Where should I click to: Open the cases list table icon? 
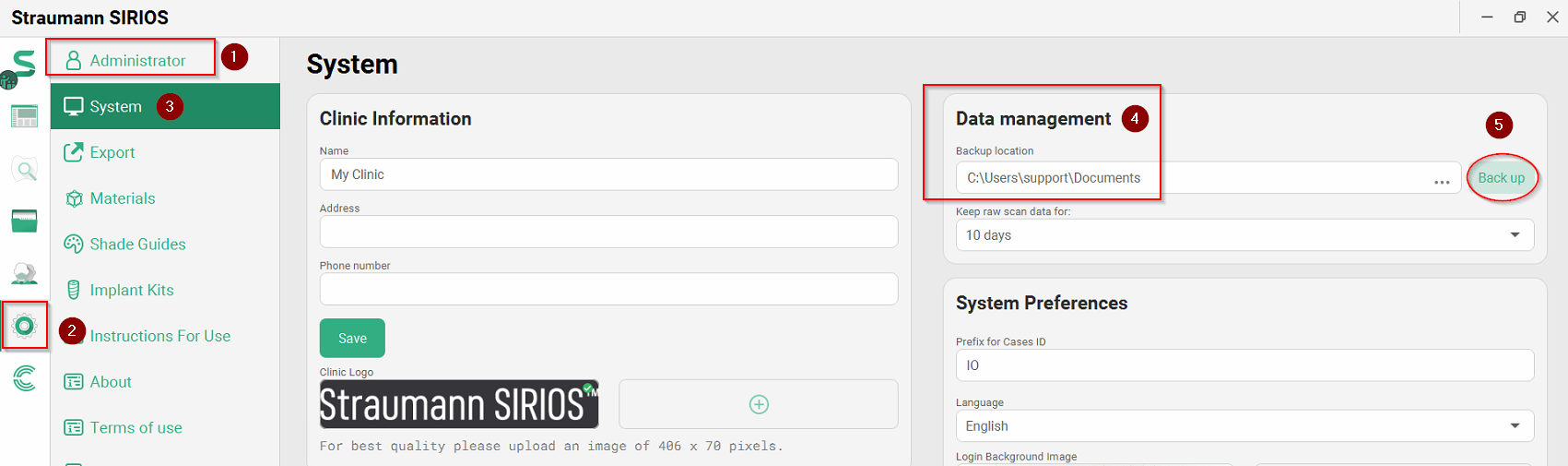(x=24, y=116)
